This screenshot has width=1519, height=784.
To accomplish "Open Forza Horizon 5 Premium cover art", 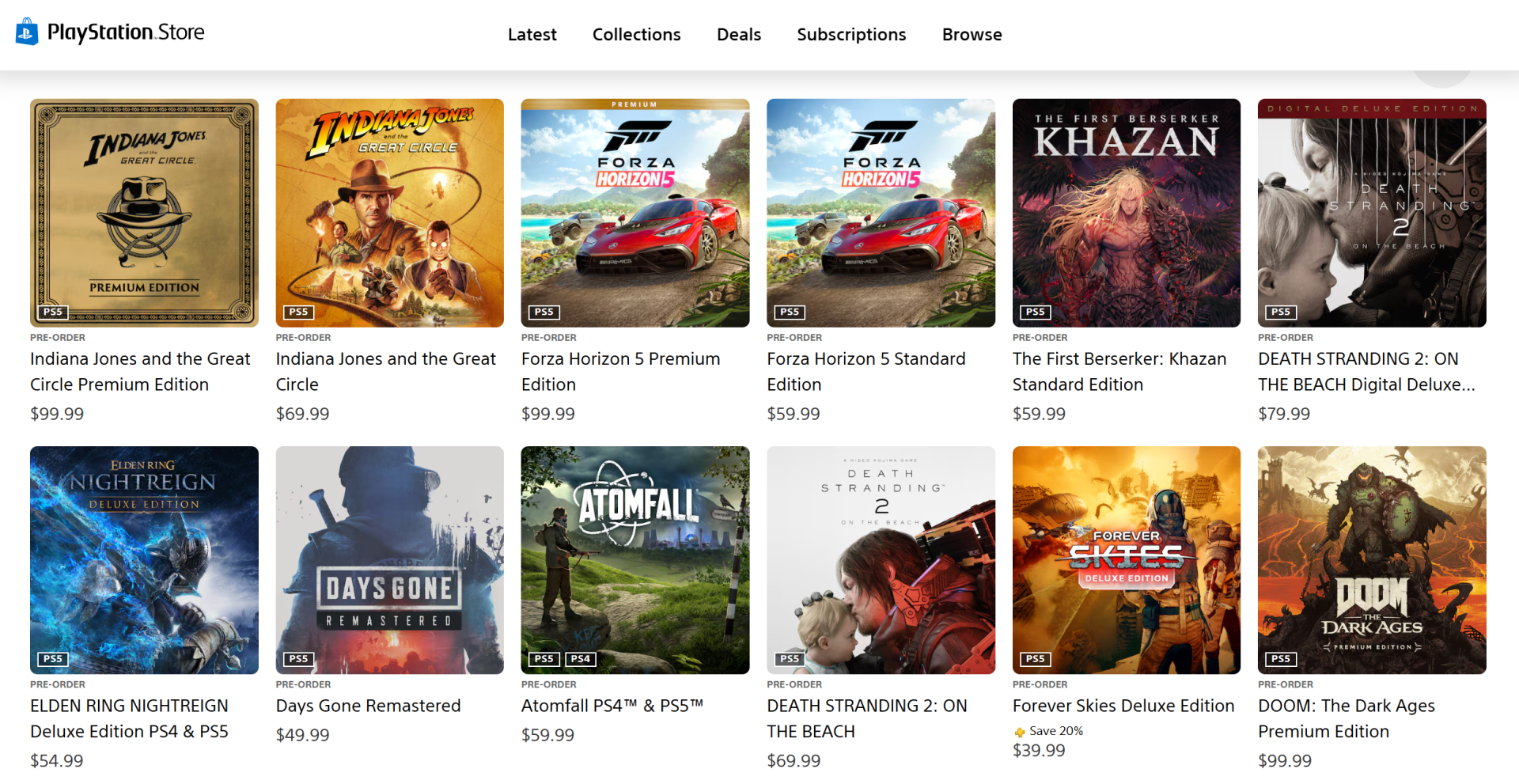I will [x=635, y=213].
